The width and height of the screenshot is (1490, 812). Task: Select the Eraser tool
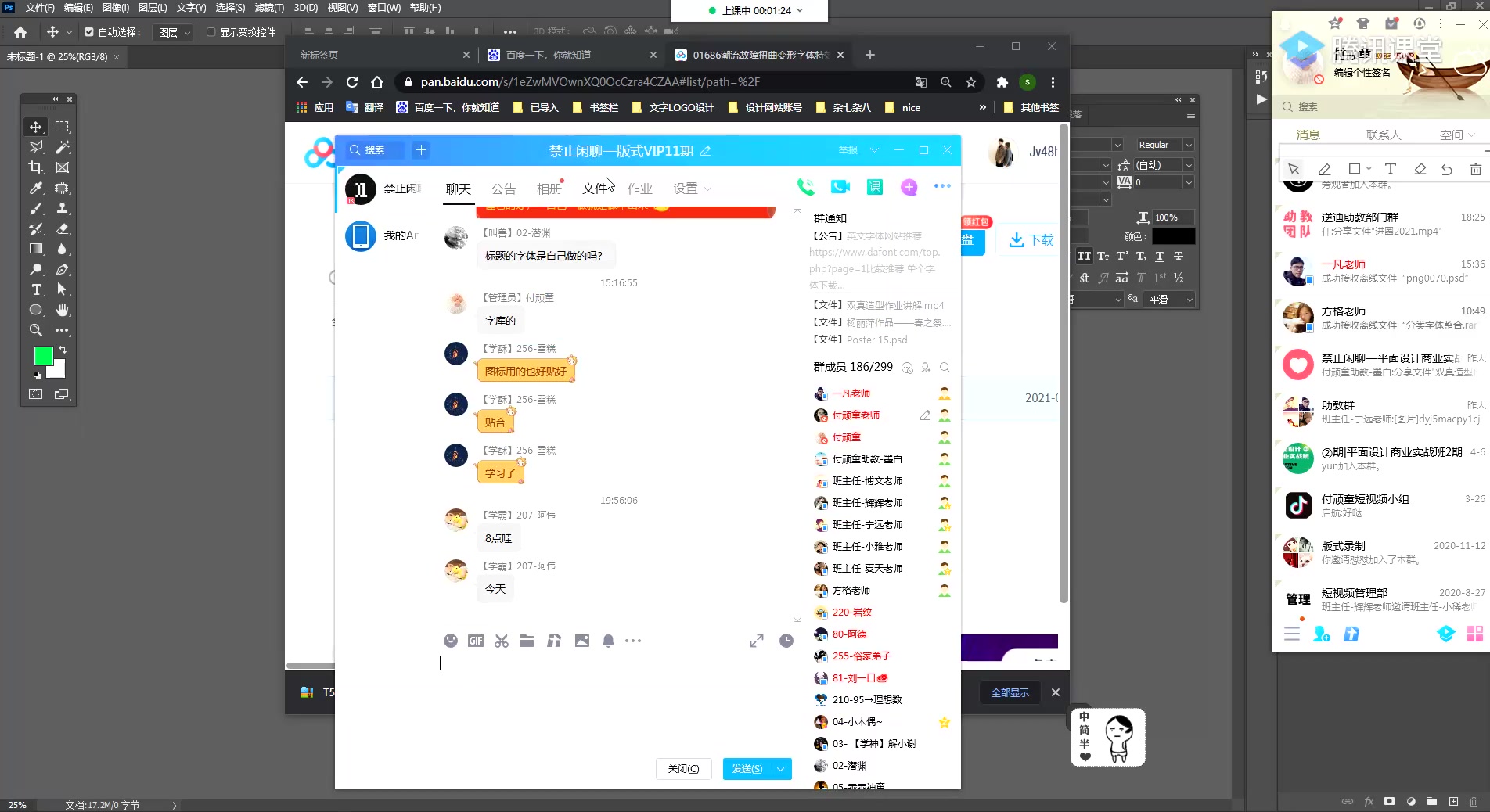[62, 228]
